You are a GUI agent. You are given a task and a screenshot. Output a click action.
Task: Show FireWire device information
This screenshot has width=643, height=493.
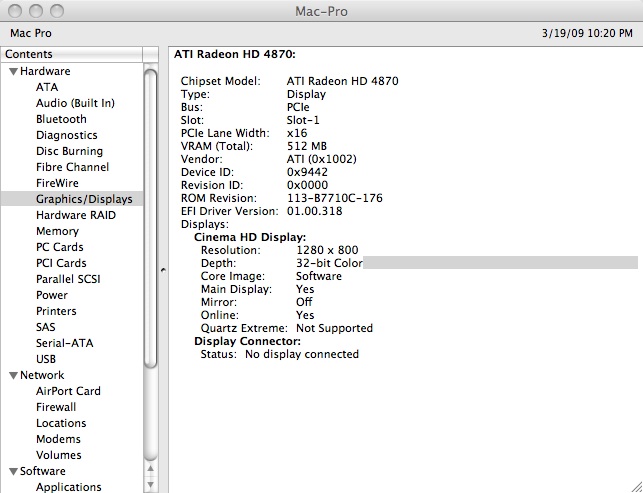pos(57,183)
